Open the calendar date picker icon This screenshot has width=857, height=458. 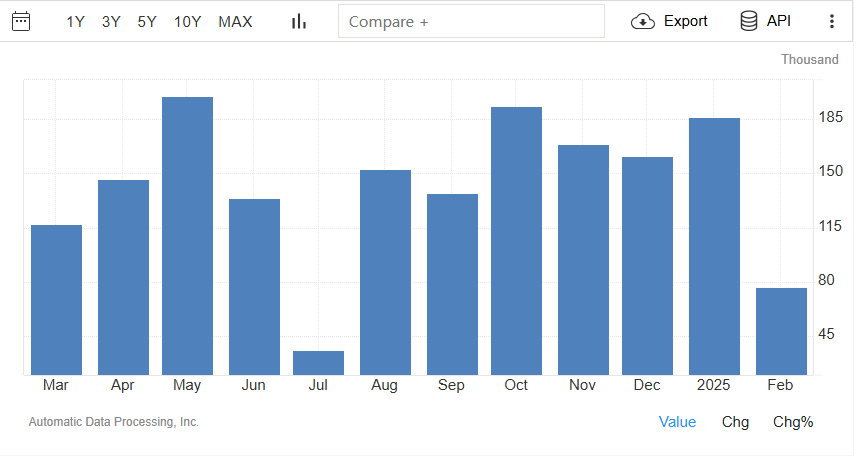[20, 21]
